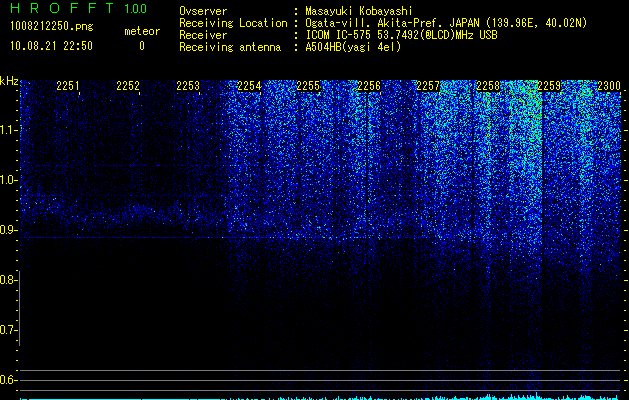Image resolution: width=629 pixels, height=400 pixels.
Task: Click the 2300 time marker
Action: click(609, 86)
